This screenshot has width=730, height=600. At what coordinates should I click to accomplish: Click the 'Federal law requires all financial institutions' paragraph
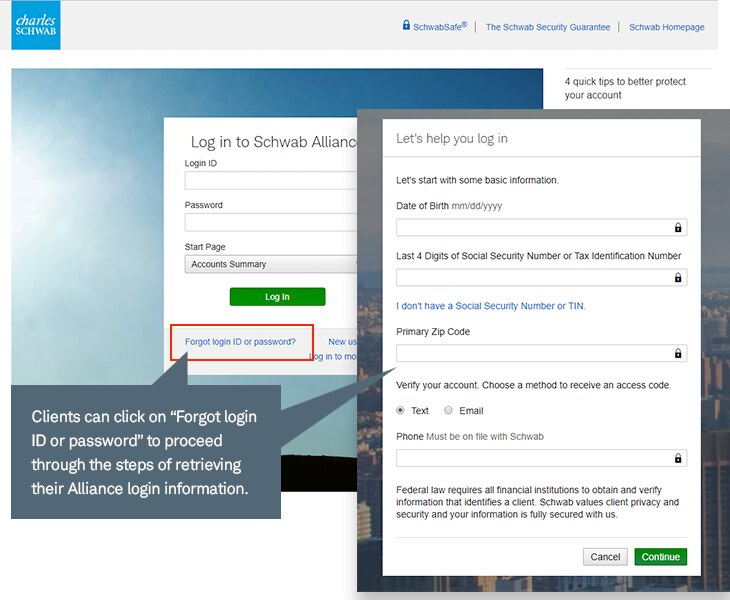pos(537,502)
